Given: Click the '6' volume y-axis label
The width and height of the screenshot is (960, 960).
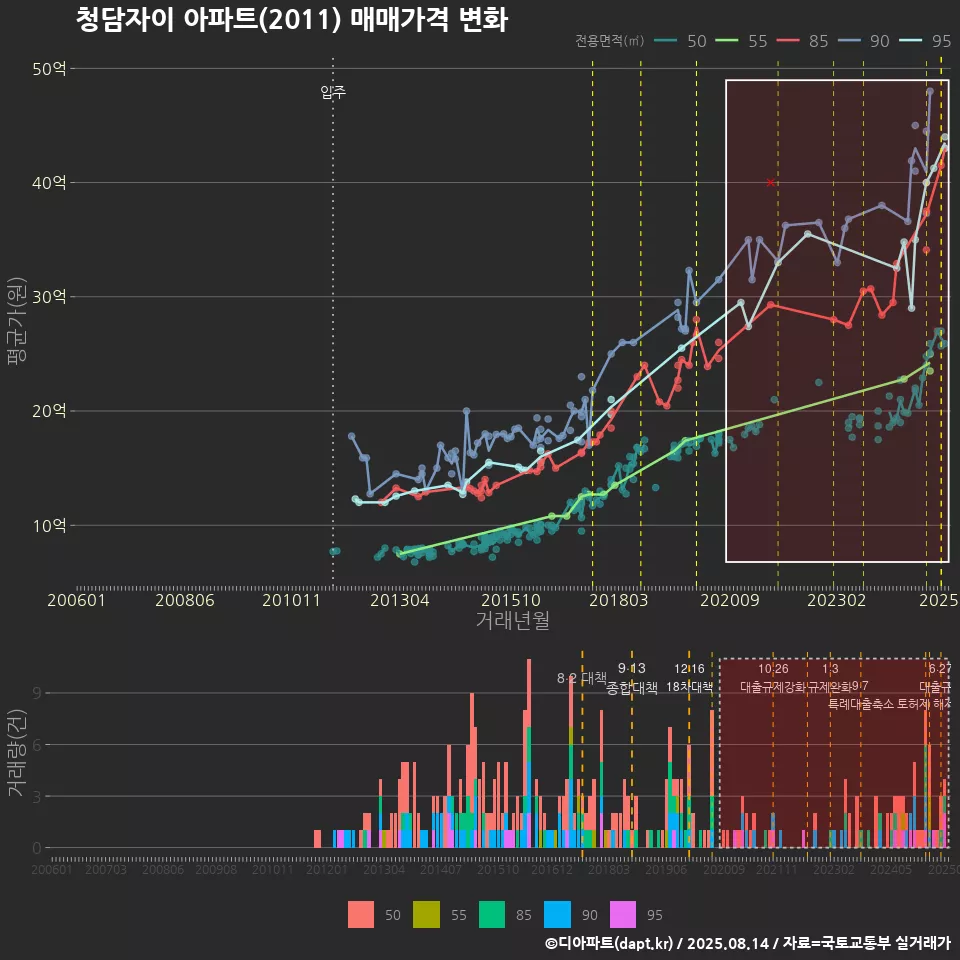Looking at the screenshot, I should click(37, 745).
